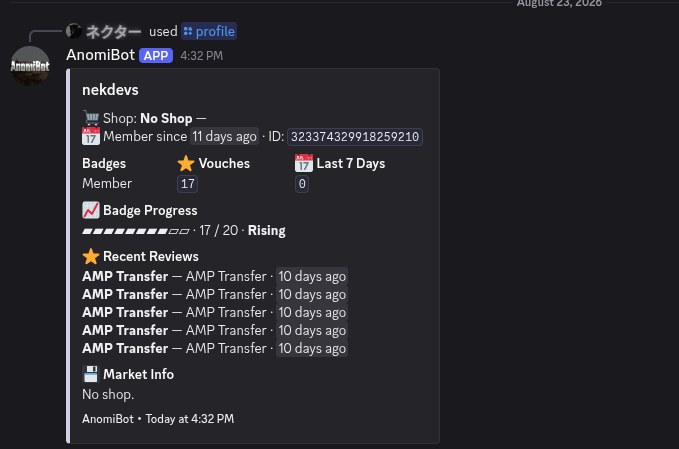
Task: Select the shopping cart Shop icon
Action: pyautogui.click(x=91, y=118)
